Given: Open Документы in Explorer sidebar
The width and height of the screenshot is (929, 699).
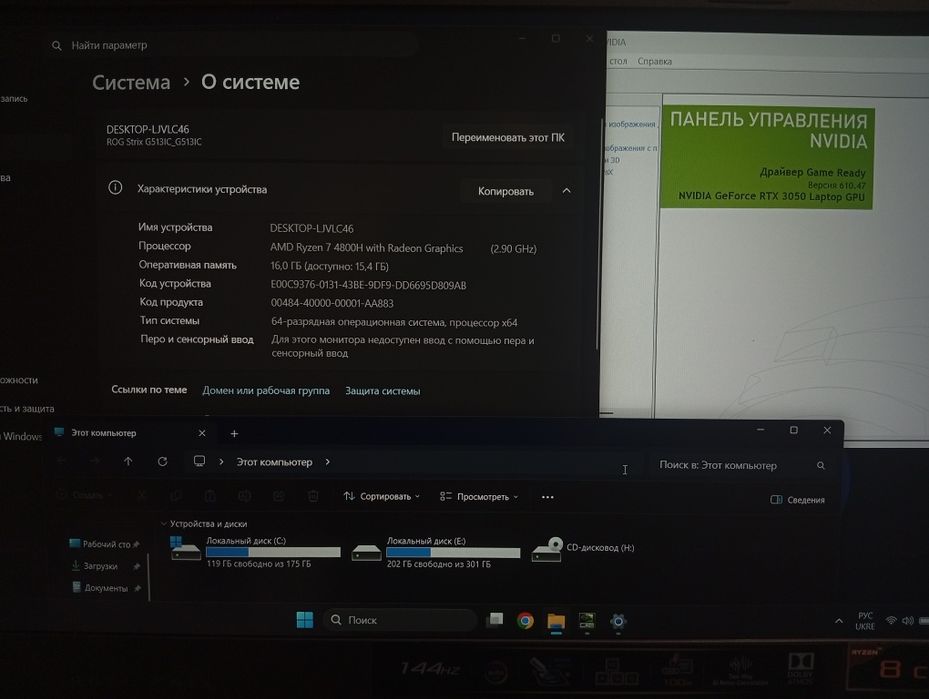Looking at the screenshot, I should [x=100, y=588].
